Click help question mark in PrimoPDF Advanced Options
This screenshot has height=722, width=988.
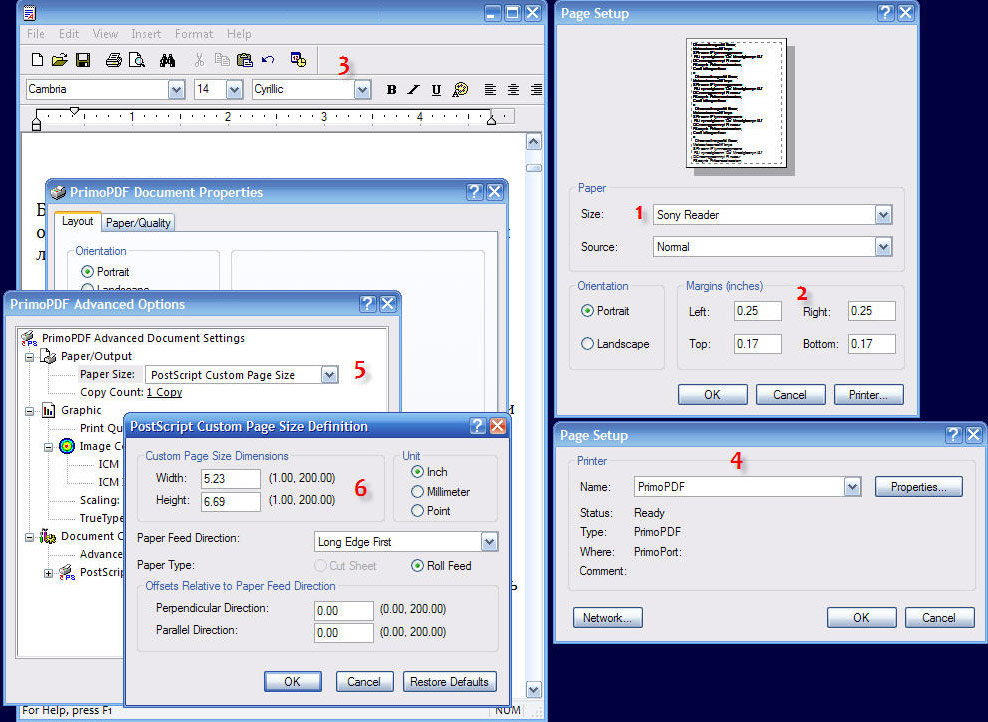[x=367, y=304]
